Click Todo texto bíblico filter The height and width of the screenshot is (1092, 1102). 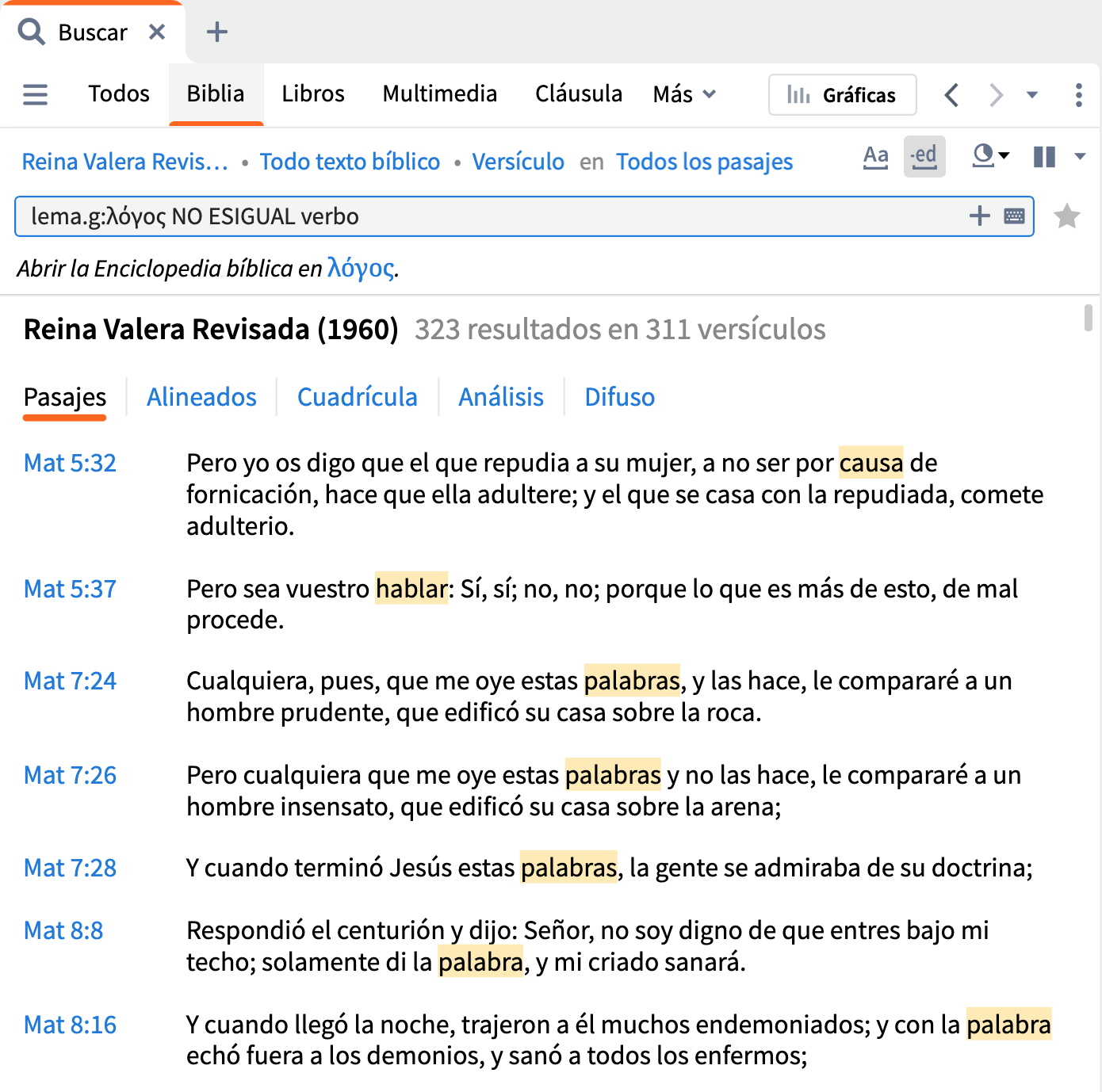pyautogui.click(x=350, y=162)
